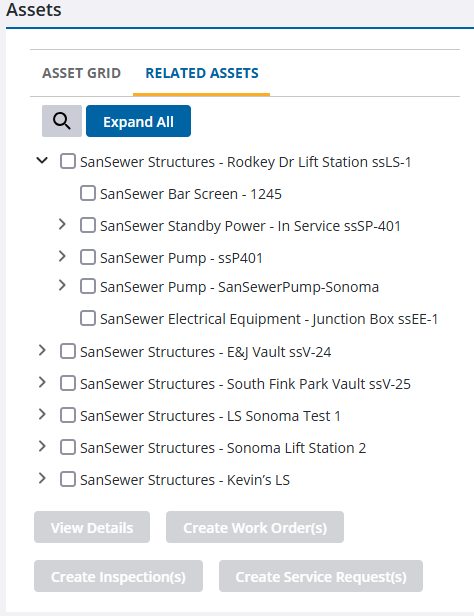Screen dimensions: 474x616
Task: Expand the SanSewer Pump ssP401 node
Action: coord(62,257)
